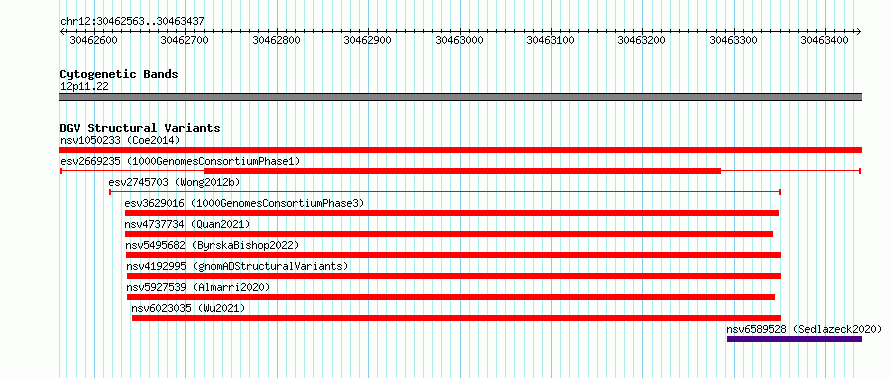
Task: Open the esv3629016 (1000GenomesConsortiumPhase3) label
Action: point(244,203)
